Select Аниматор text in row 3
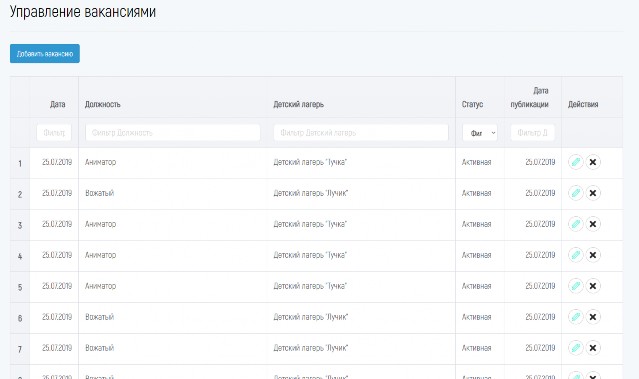639x379 pixels. coord(101,224)
